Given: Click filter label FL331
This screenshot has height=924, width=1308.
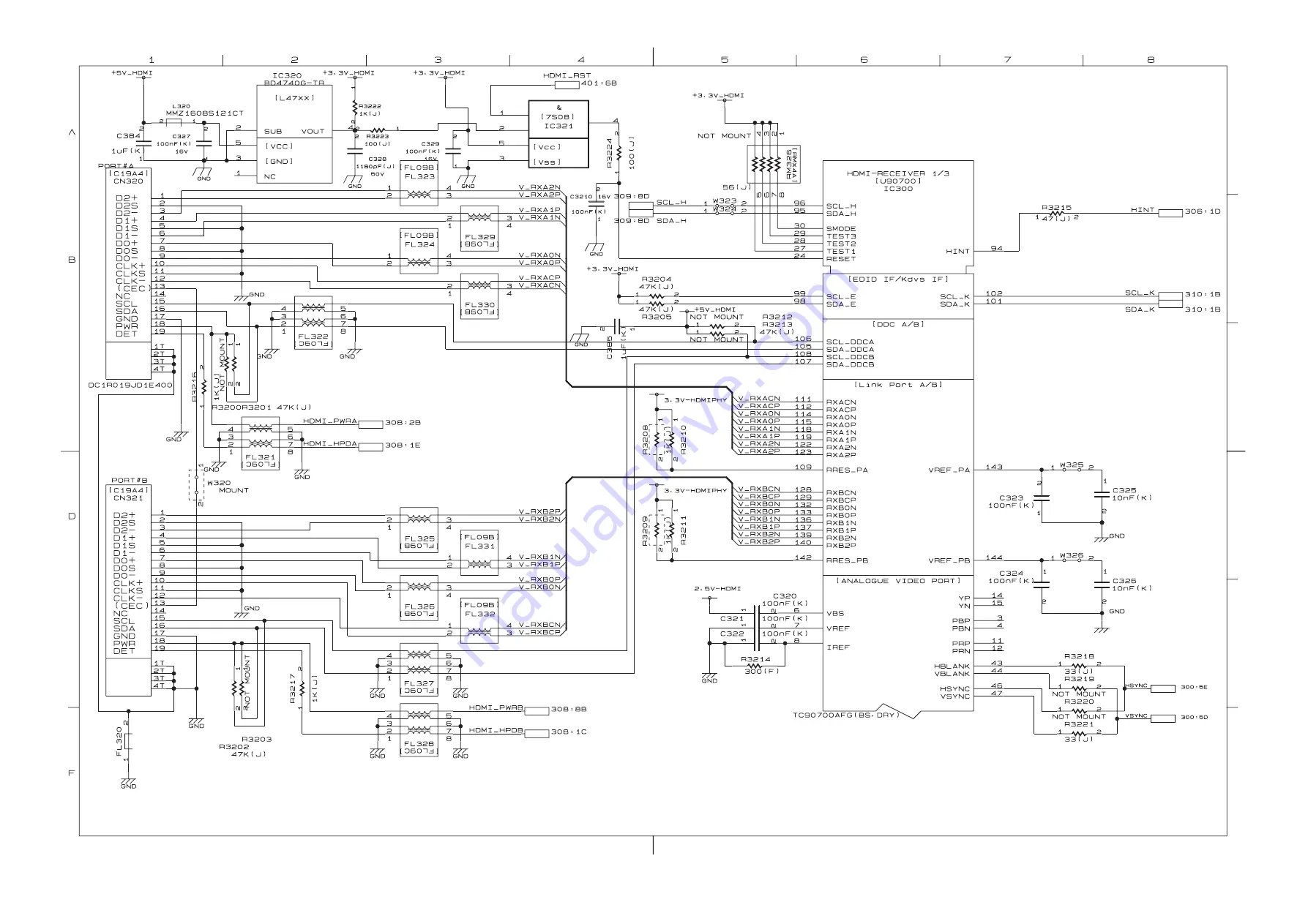Looking at the screenshot, I should coord(479,546).
